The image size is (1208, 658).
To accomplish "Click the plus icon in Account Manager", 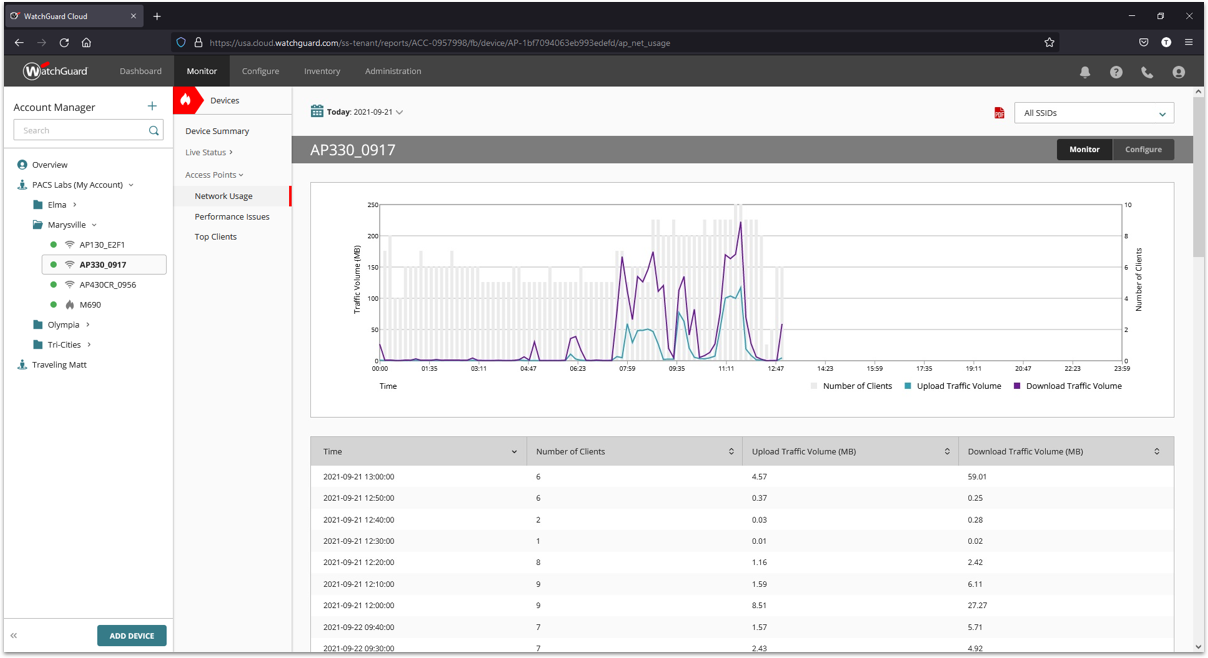I will 152,106.
